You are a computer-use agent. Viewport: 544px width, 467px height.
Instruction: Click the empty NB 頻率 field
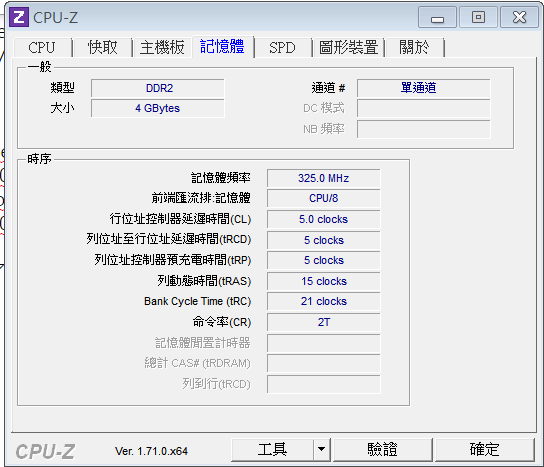click(x=424, y=129)
